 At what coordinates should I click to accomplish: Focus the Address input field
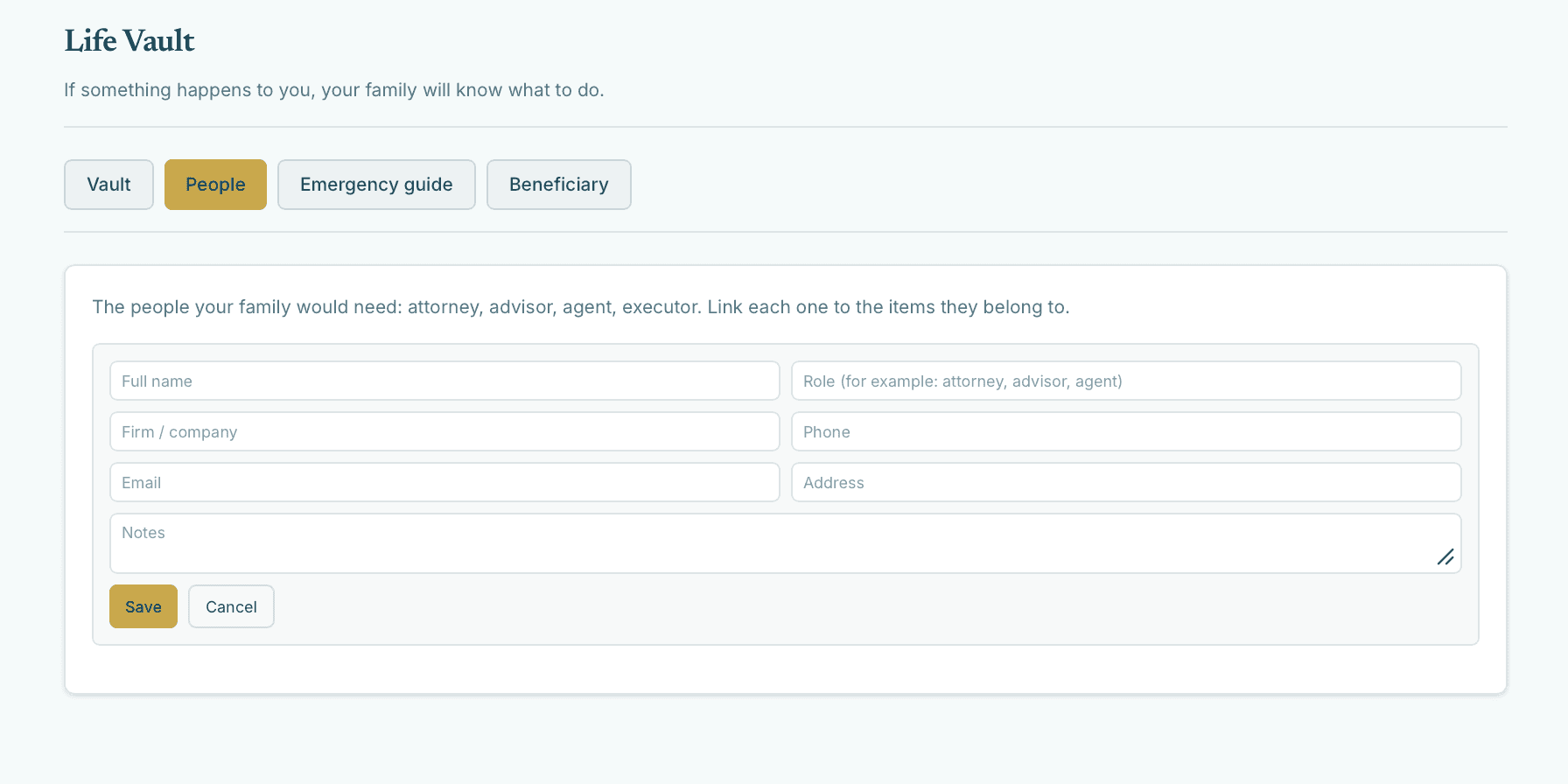(1126, 482)
